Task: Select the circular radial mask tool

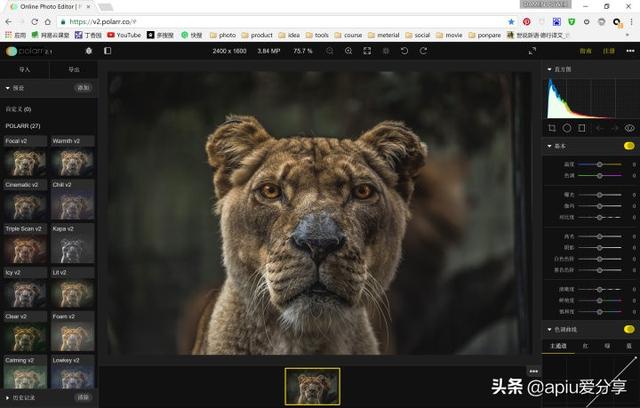Action: click(x=567, y=128)
